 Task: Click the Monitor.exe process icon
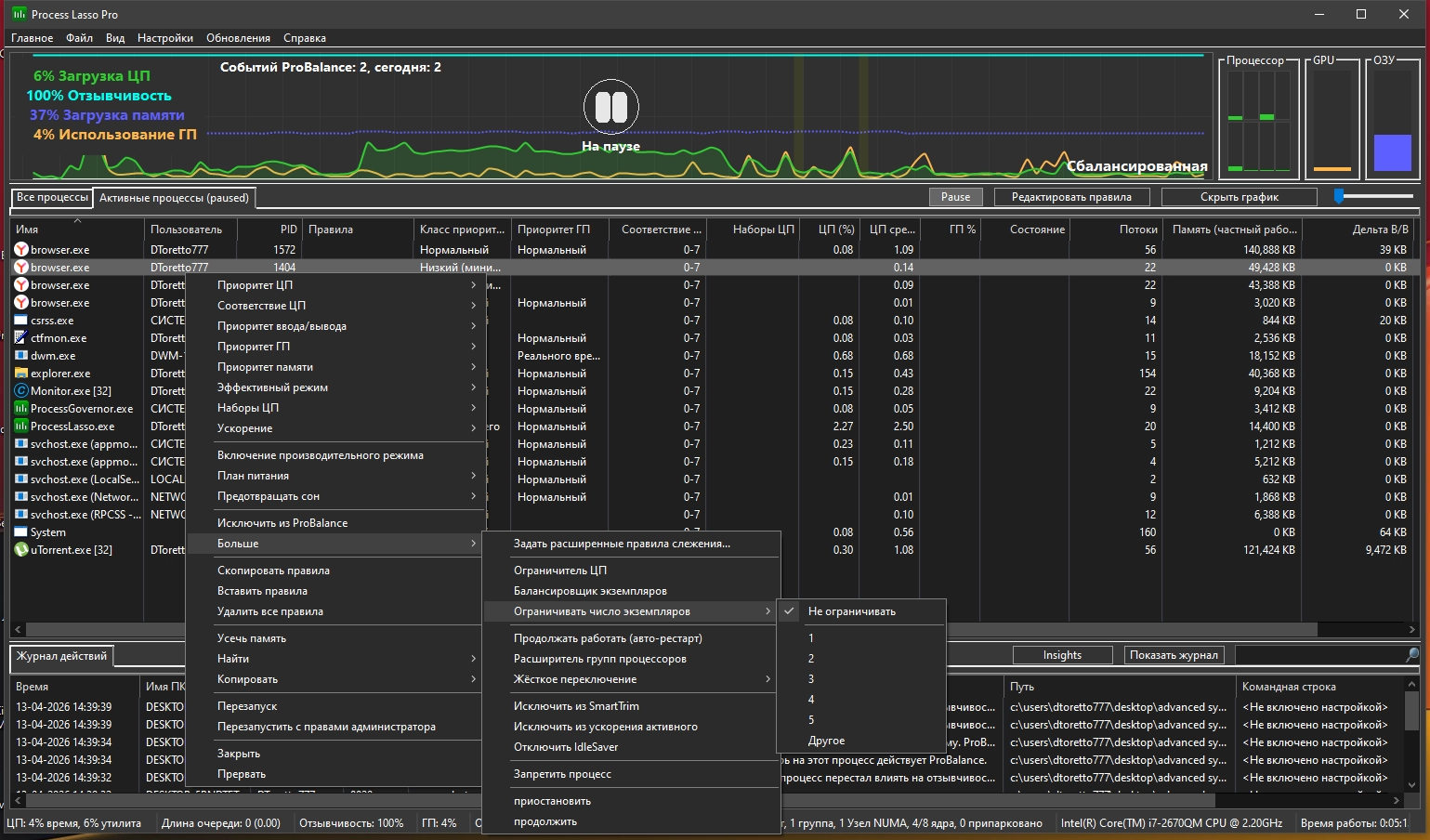[21, 391]
